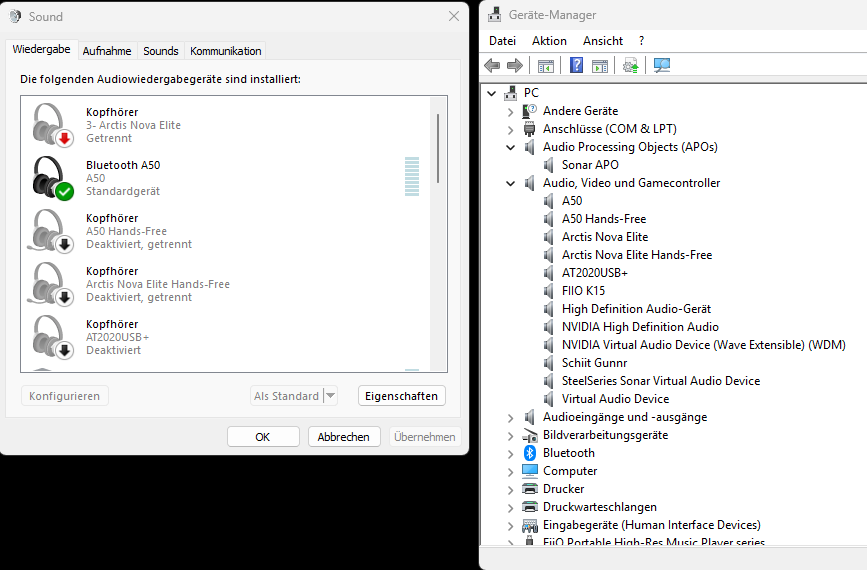Click the PC root computer icon

point(510,92)
